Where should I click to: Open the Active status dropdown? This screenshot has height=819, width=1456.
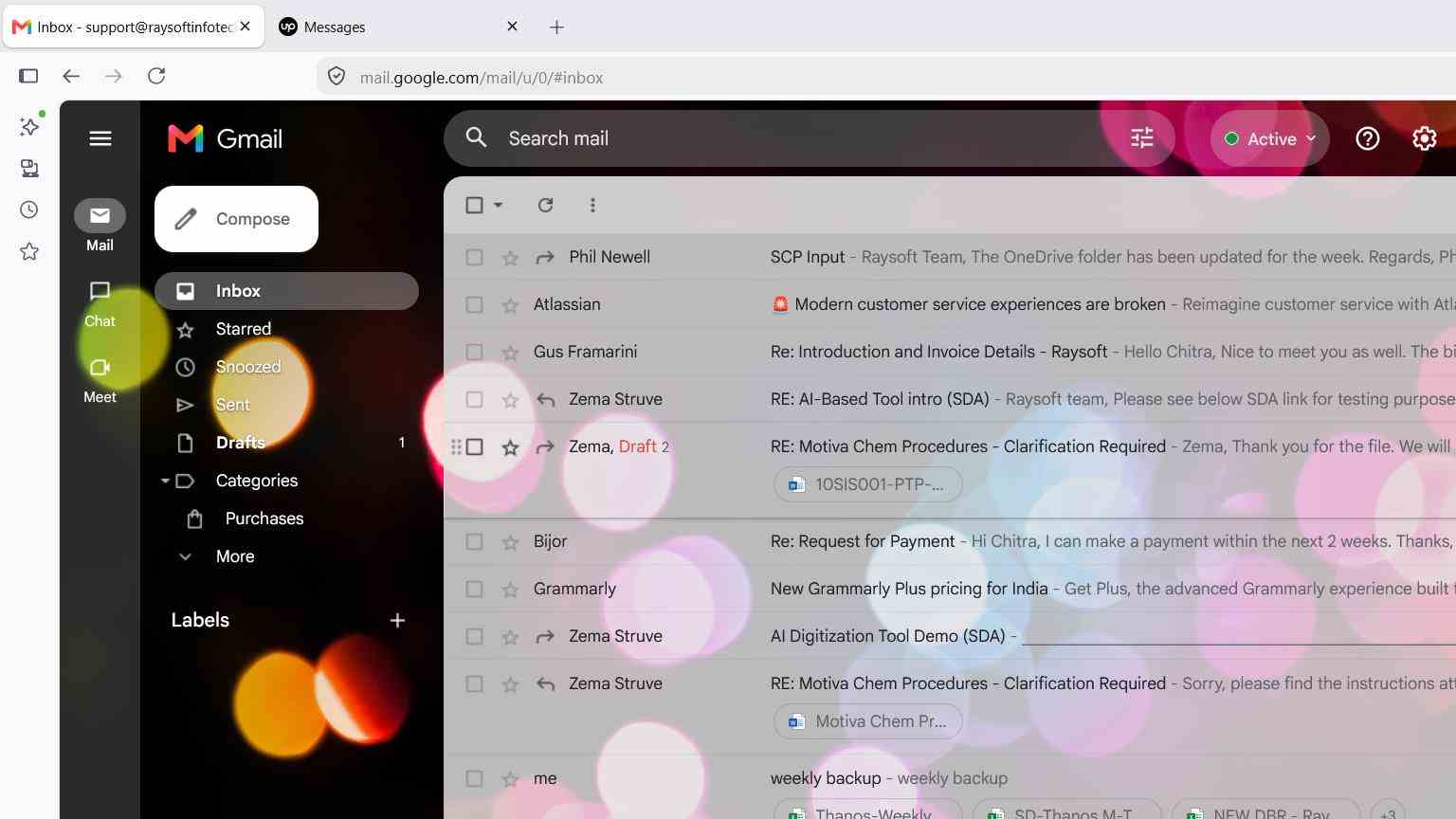click(1270, 138)
